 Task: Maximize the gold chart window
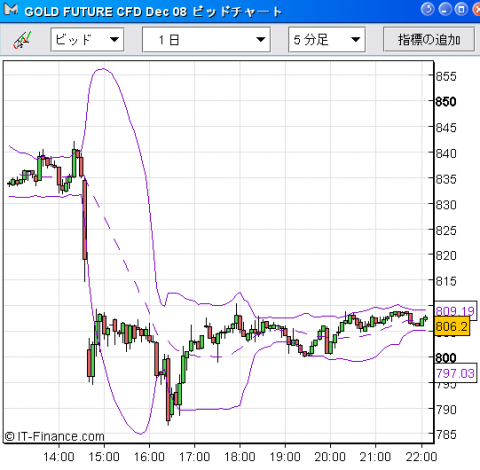point(461,9)
